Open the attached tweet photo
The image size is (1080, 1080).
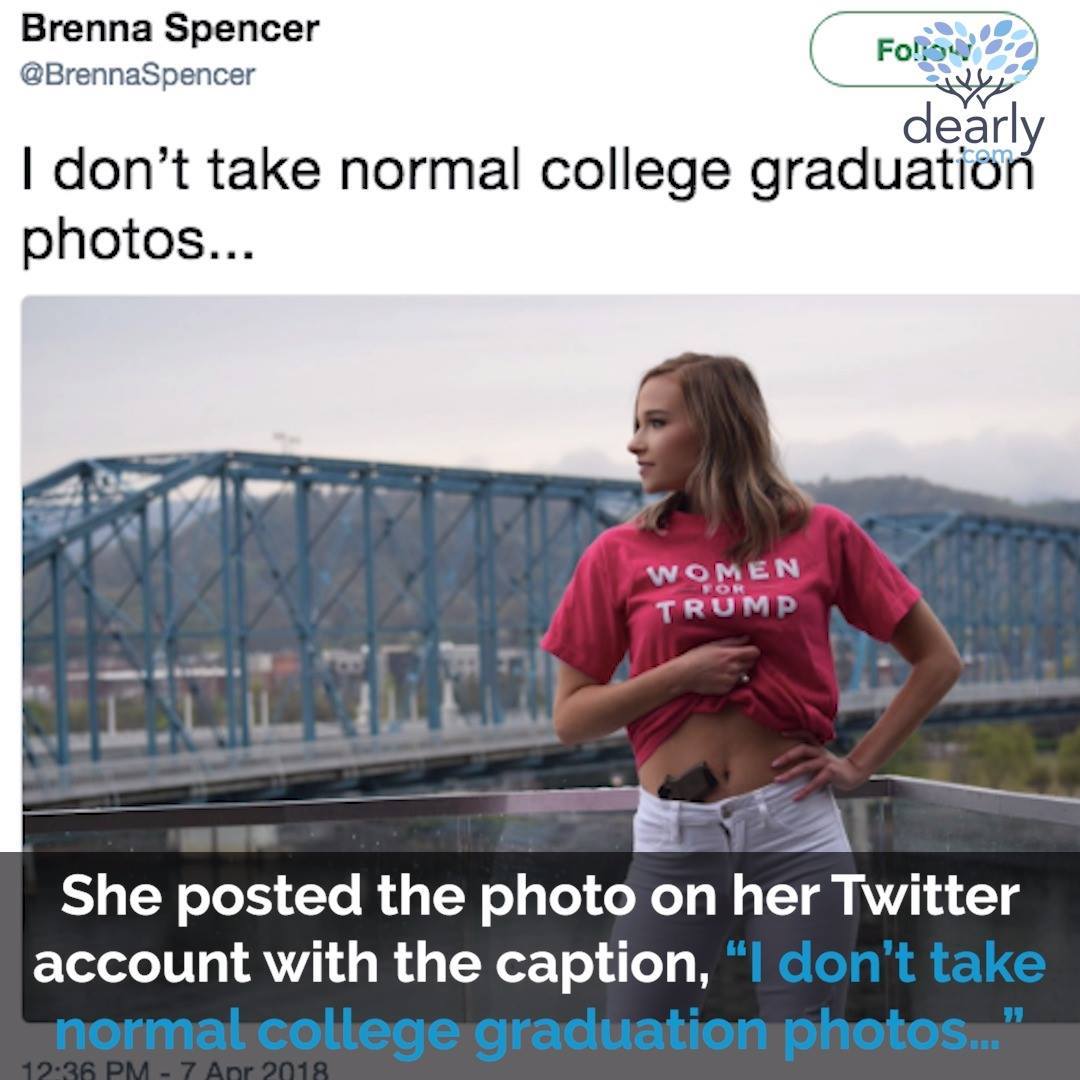(x=551, y=572)
